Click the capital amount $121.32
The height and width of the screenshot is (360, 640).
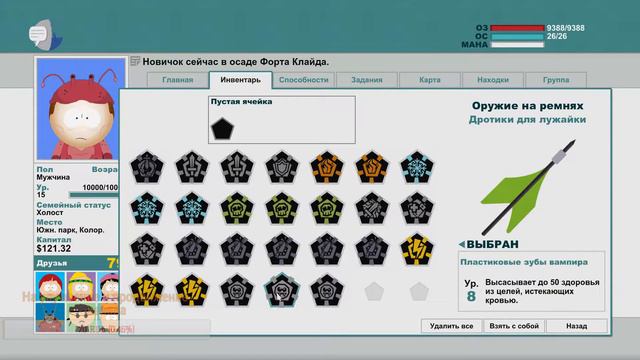pos(53,249)
